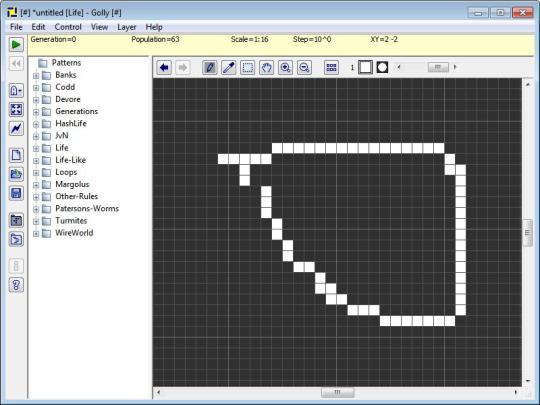Image resolution: width=540 pixels, height=405 pixels.
Task: Start generating with the green play button
Action: (16, 44)
